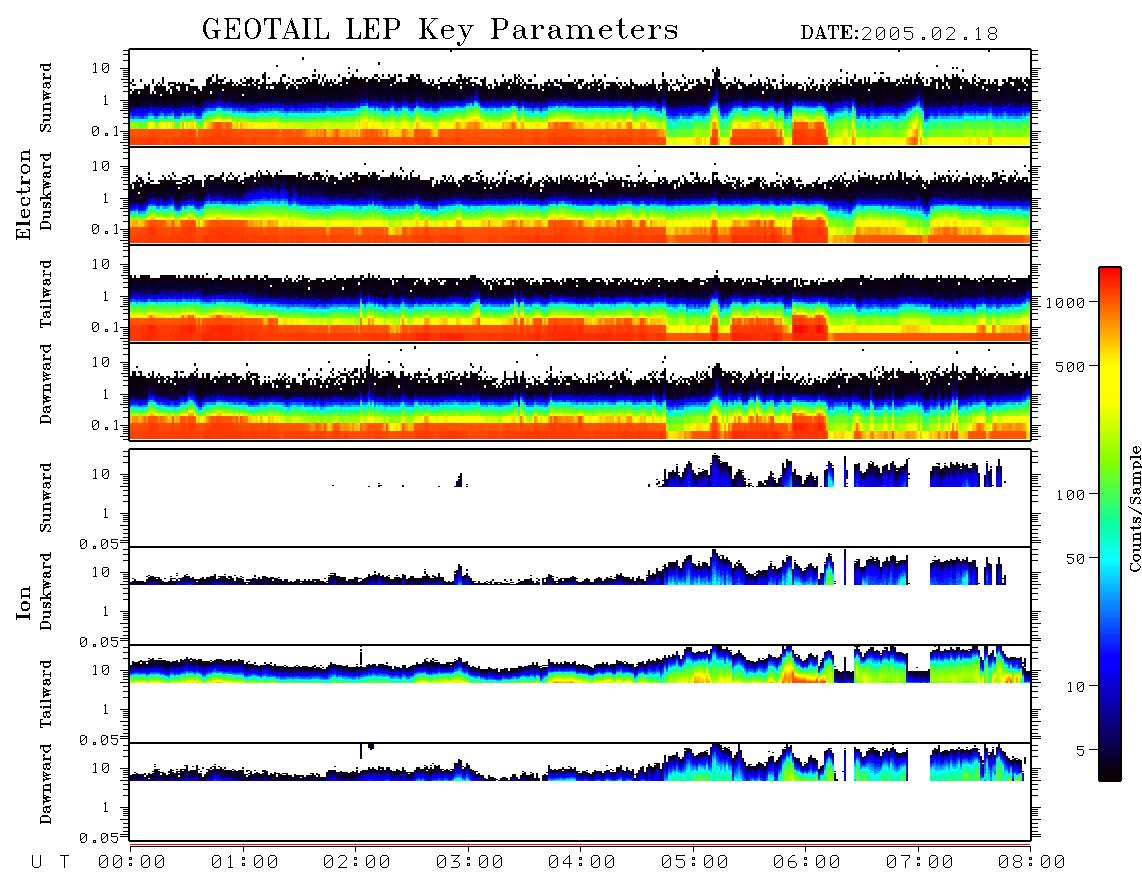Click the "0.05" tick of Ion Dawnward panel
1142x880 pixels.
click(99, 838)
